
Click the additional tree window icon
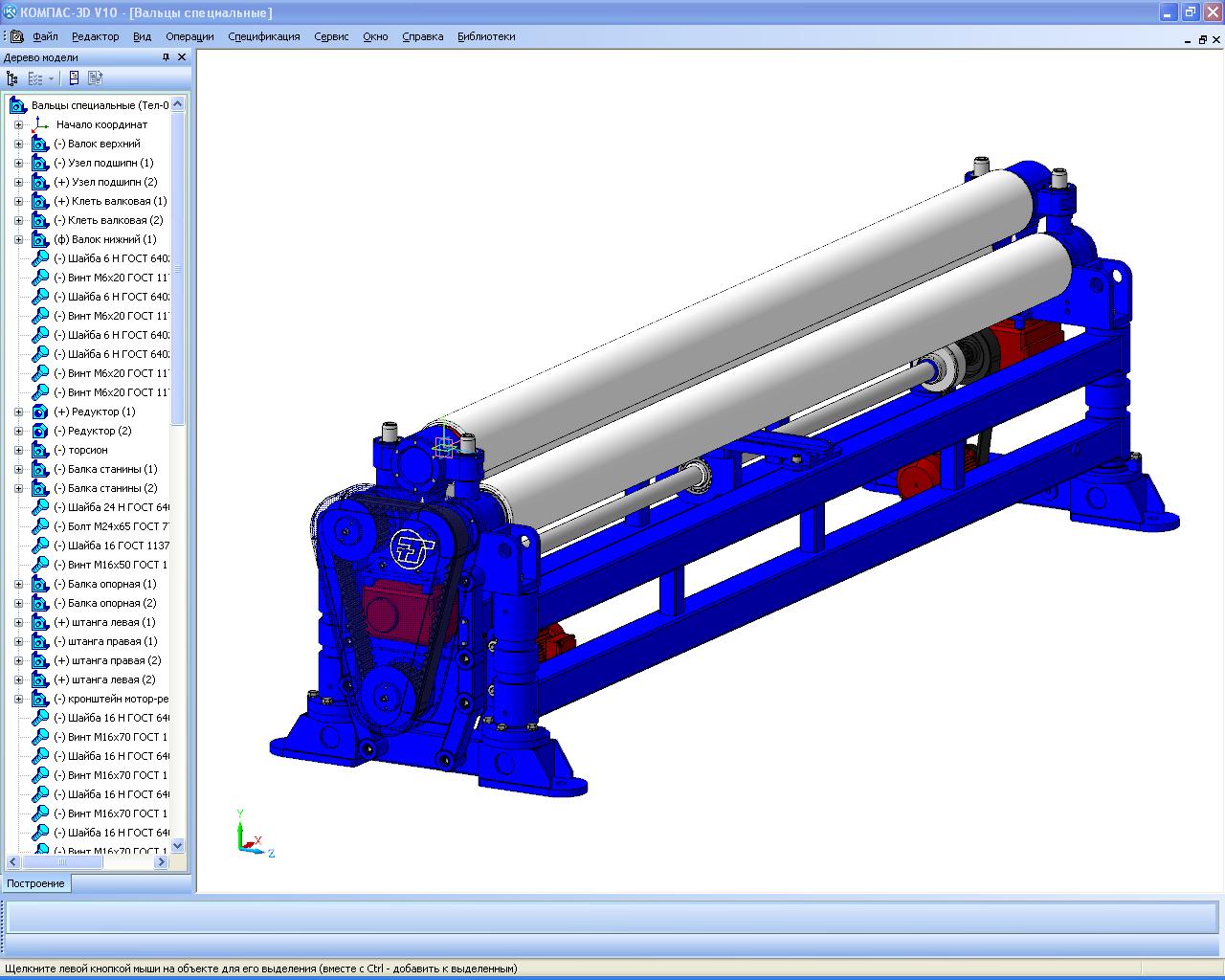[74, 78]
